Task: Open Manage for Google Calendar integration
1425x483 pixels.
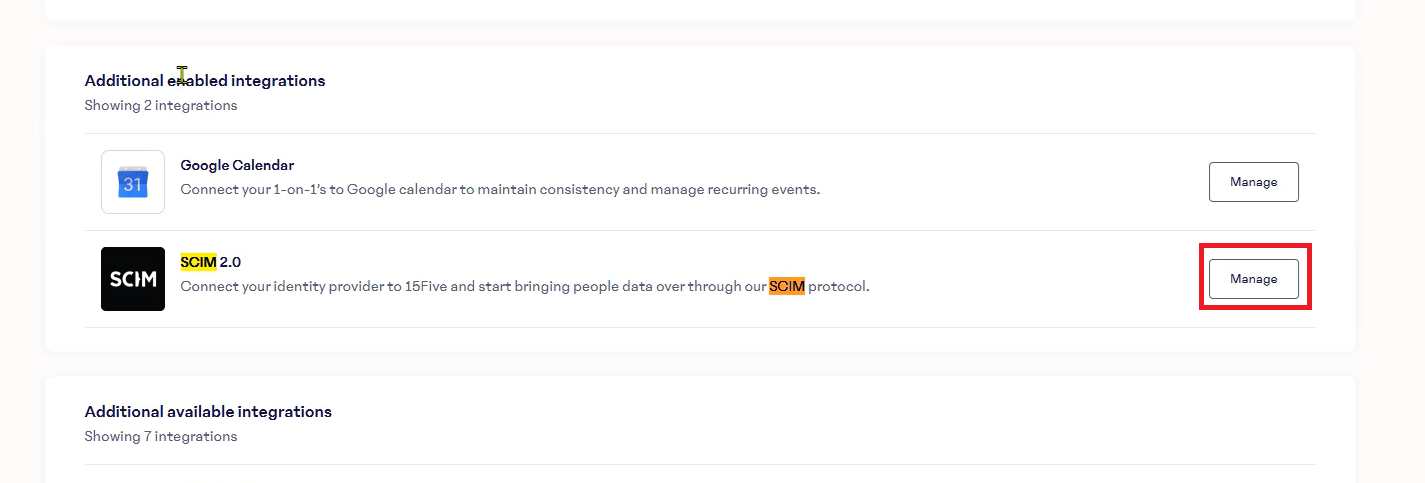Action: [x=1254, y=182]
